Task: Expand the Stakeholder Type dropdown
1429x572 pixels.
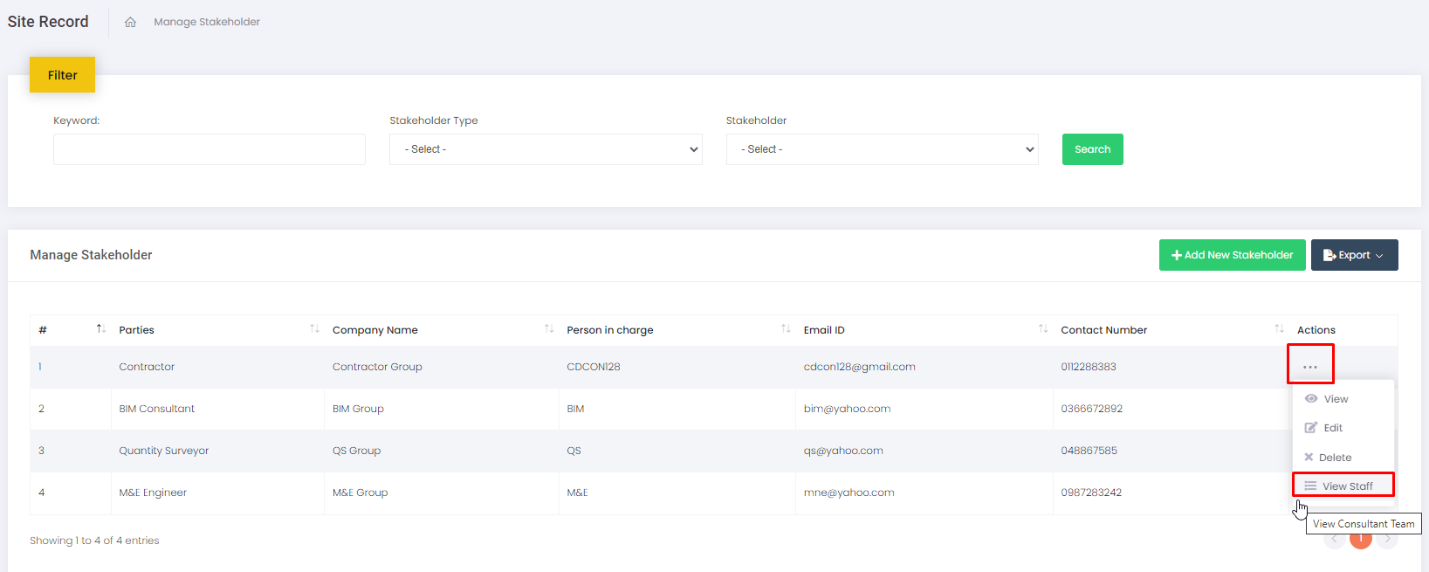Action: click(545, 149)
